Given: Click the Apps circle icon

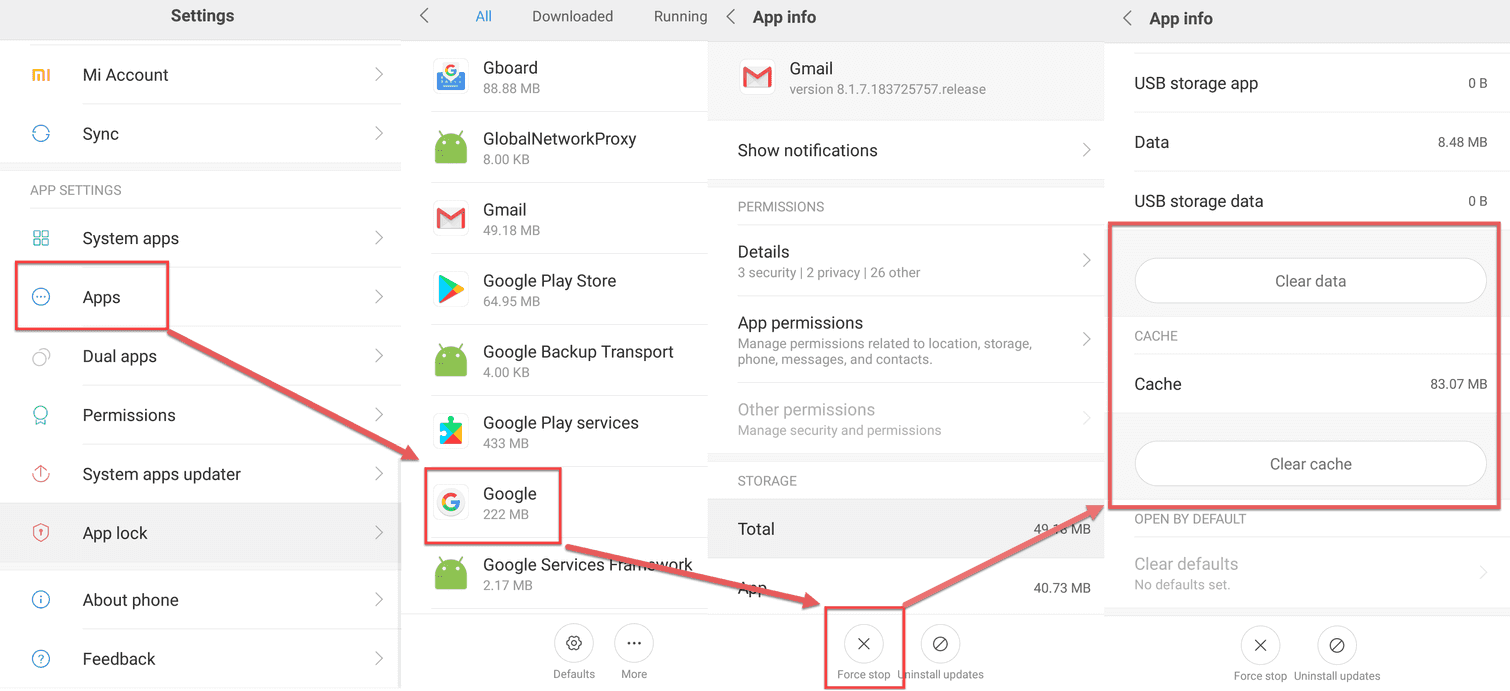Looking at the screenshot, I should point(41,296).
